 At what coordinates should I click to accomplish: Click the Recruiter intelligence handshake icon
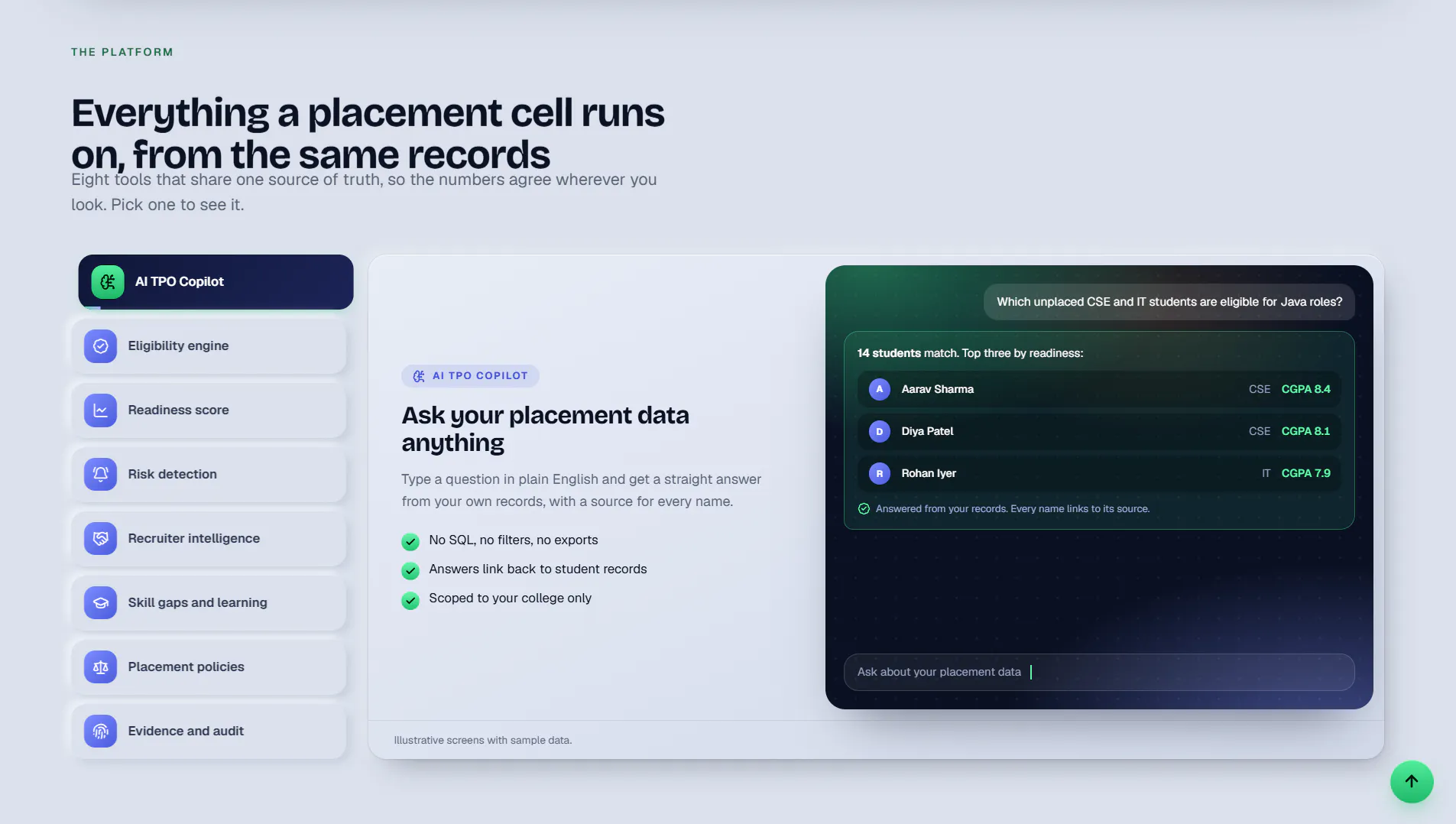tap(100, 539)
